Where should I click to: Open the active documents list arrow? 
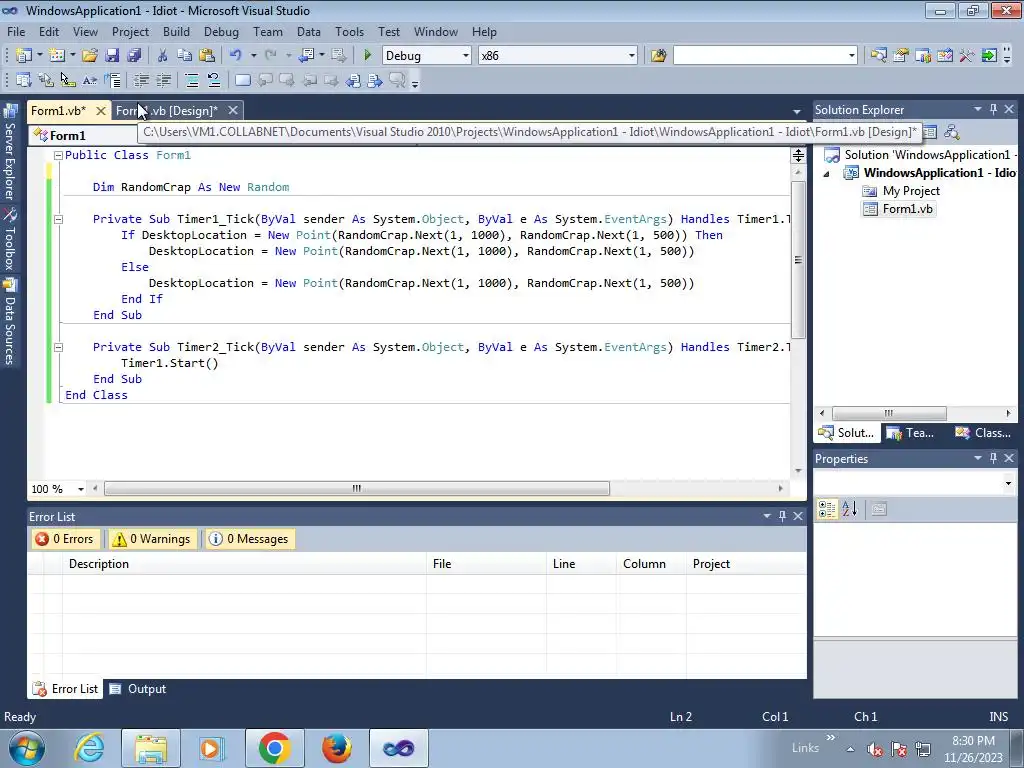click(796, 112)
